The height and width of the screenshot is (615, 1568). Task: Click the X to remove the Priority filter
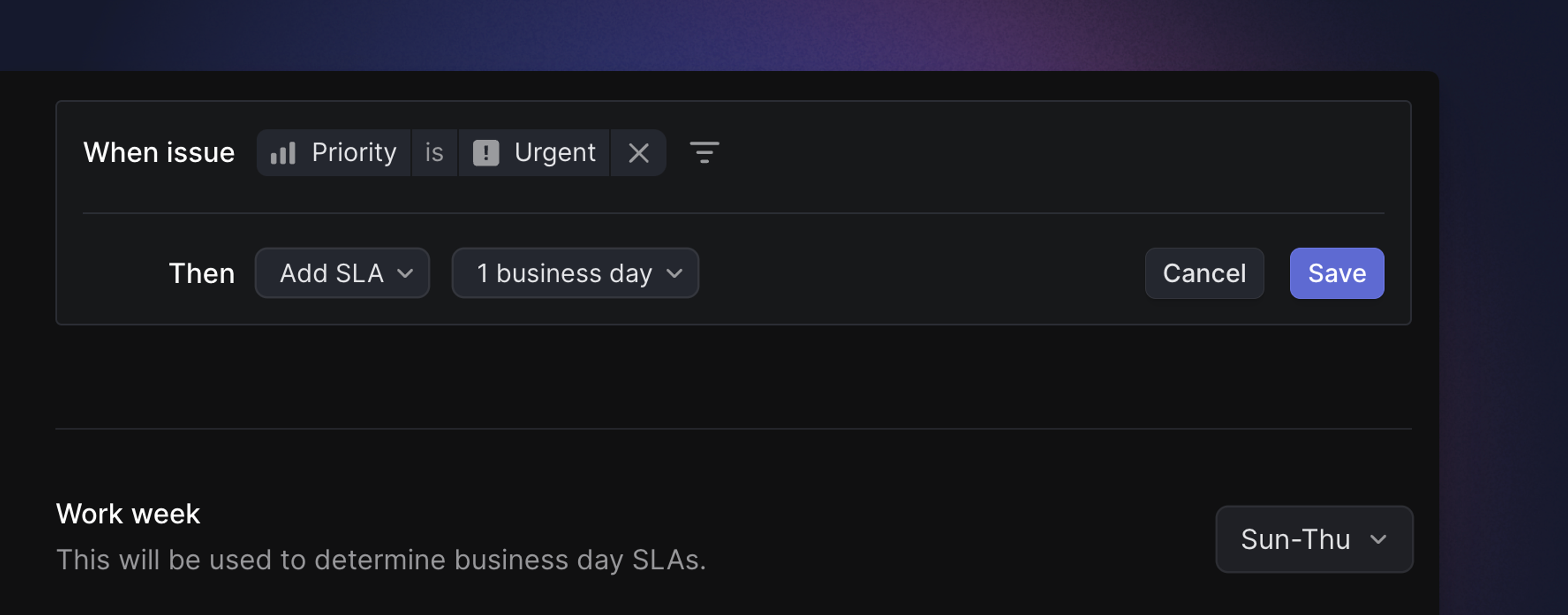(639, 153)
